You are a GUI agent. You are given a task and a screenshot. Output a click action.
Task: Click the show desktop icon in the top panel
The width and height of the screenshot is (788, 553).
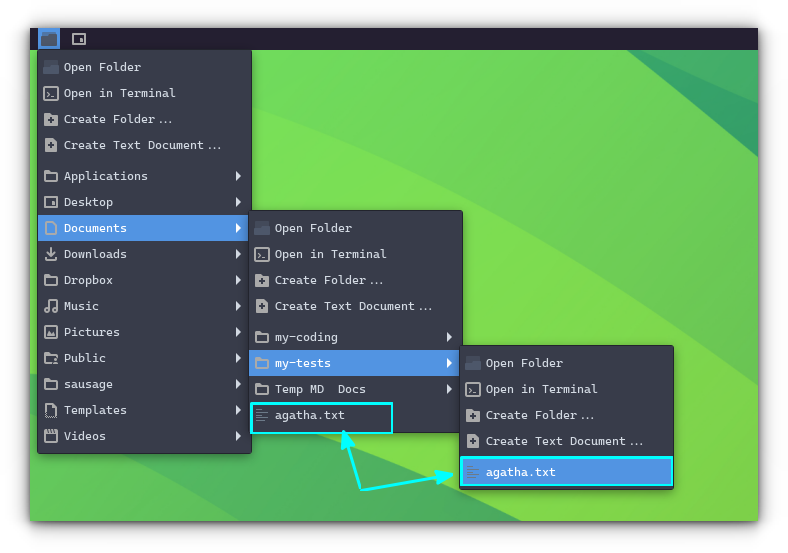click(79, 39)
